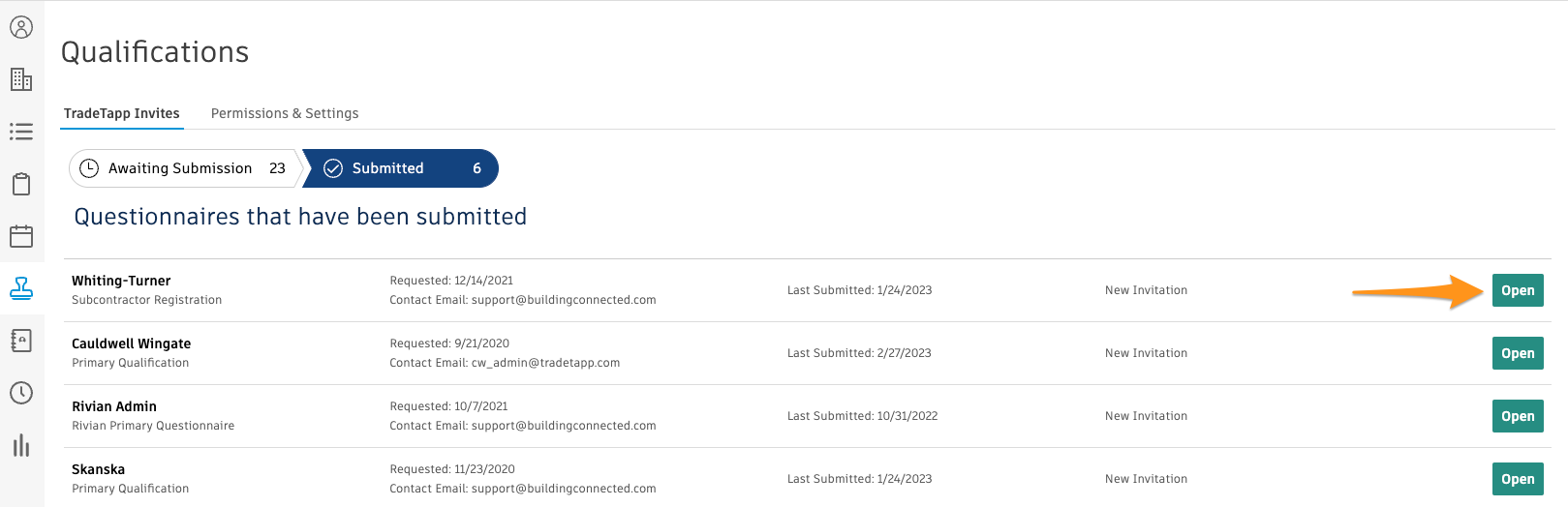Open the Skanska Primary Qualification questionnaire
This screenshot has height=507, width=1568.
point(1518,479)
